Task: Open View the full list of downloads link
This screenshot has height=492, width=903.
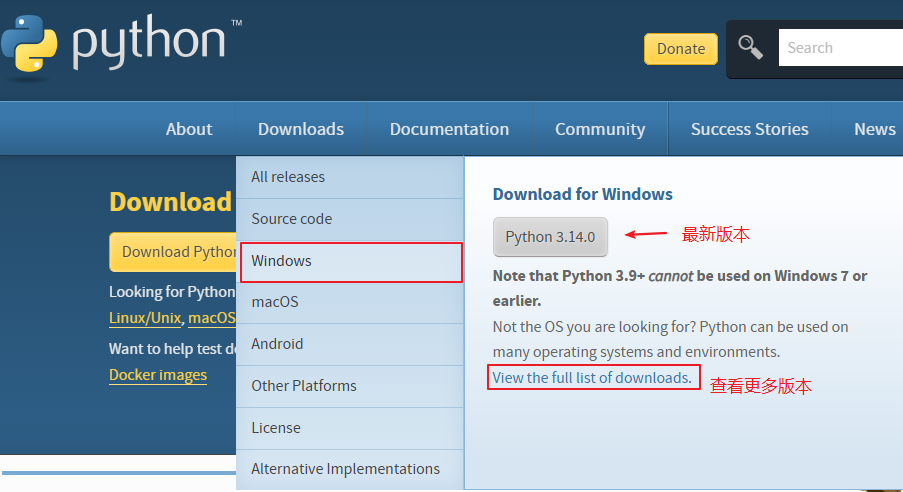Action: (592, 378)
